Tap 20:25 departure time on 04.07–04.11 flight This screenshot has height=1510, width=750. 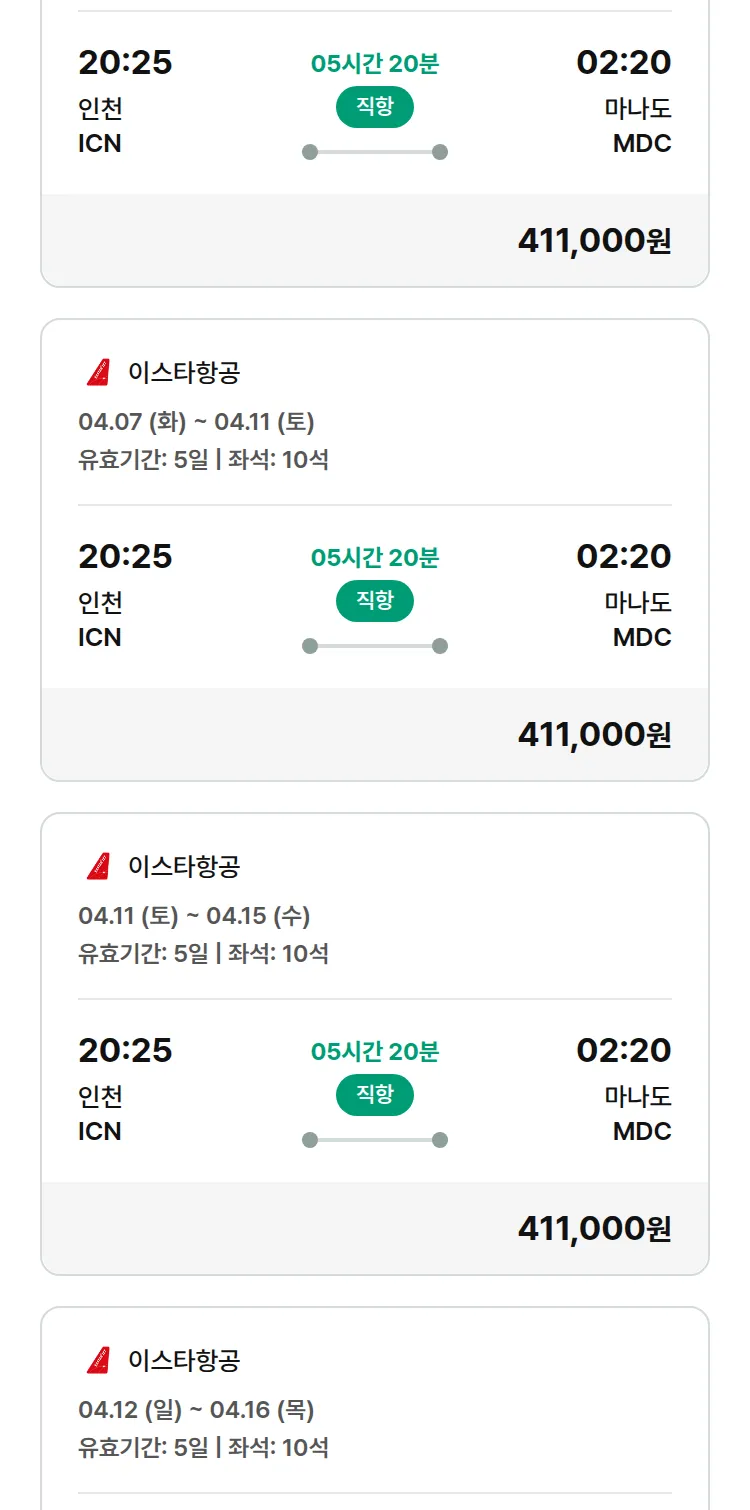[x=125, y=556]
